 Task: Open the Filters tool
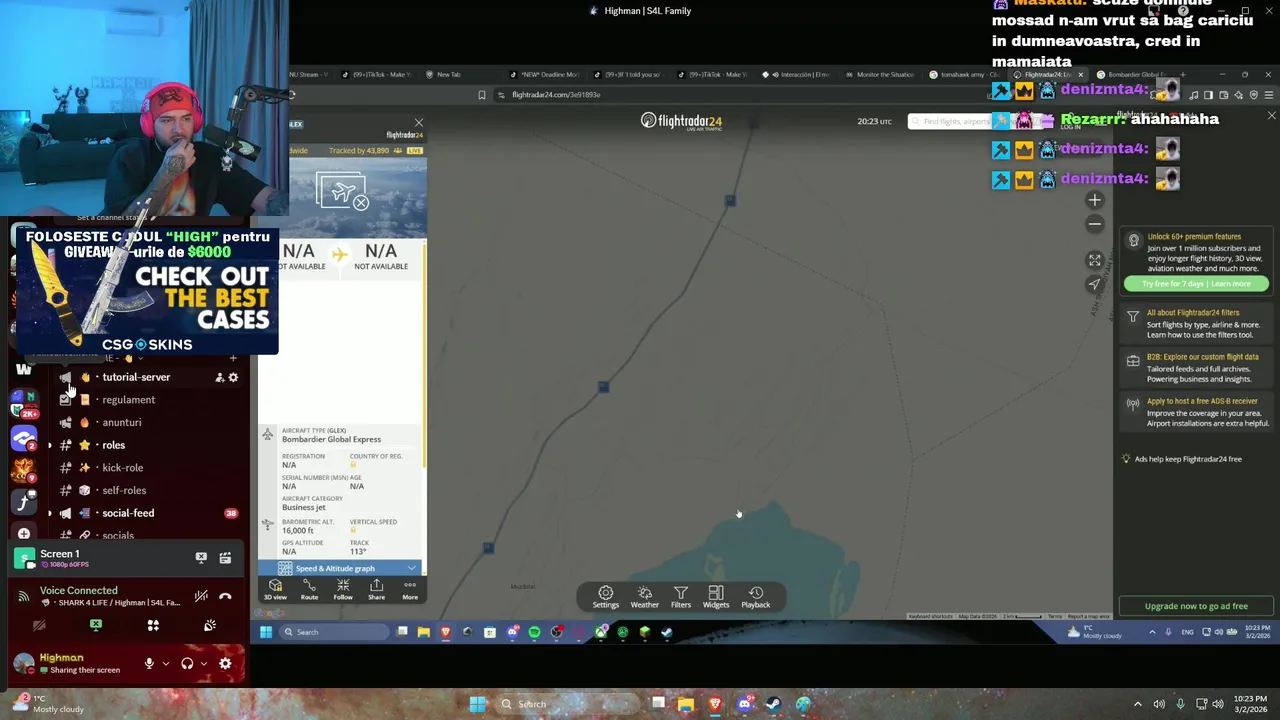[681, 597]
